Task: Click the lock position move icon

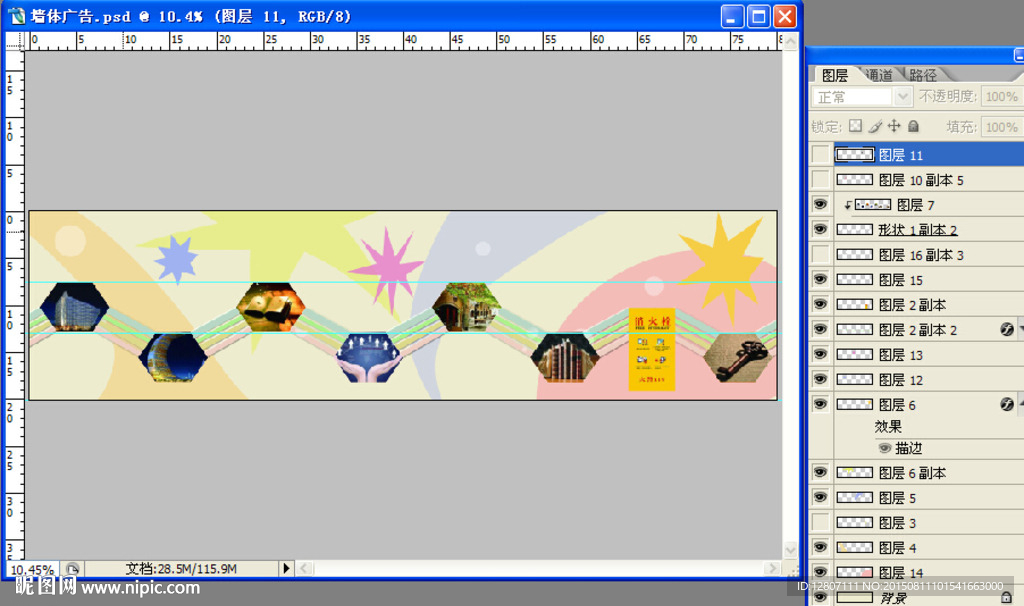Action: click(x=894, y=127)
